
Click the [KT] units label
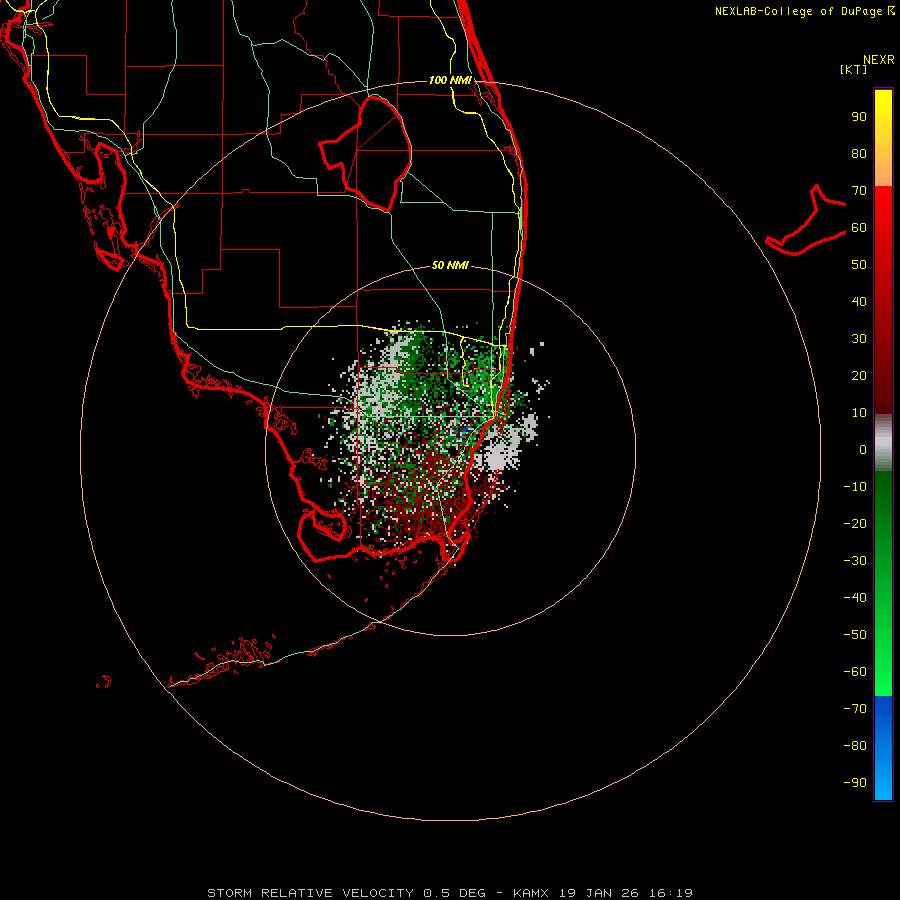[854, 69]
